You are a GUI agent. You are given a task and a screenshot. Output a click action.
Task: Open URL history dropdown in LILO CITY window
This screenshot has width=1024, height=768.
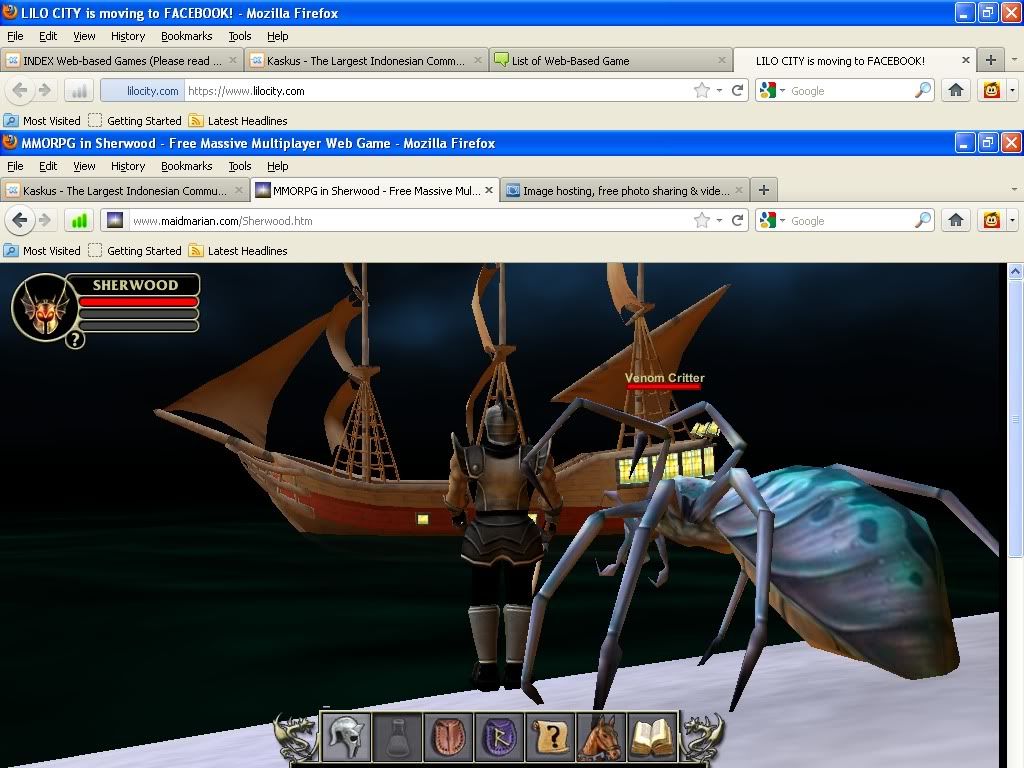[719, 91]
